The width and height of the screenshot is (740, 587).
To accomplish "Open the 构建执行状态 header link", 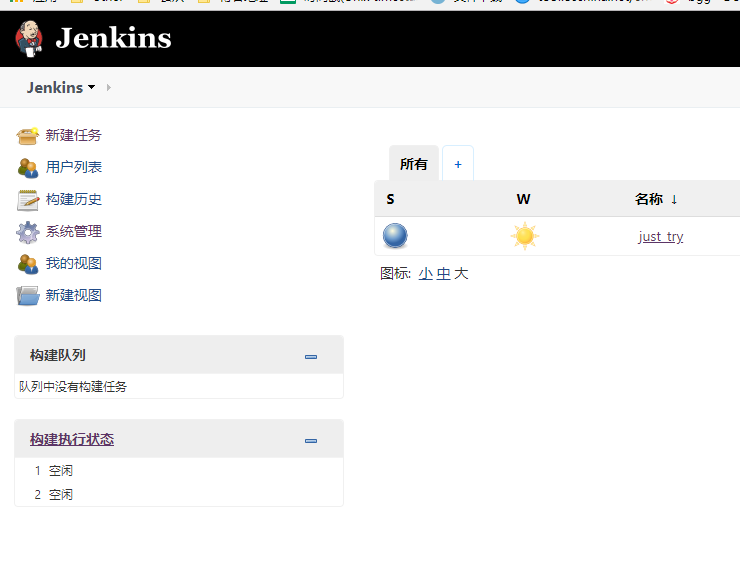I will click(x=72, y=439).
